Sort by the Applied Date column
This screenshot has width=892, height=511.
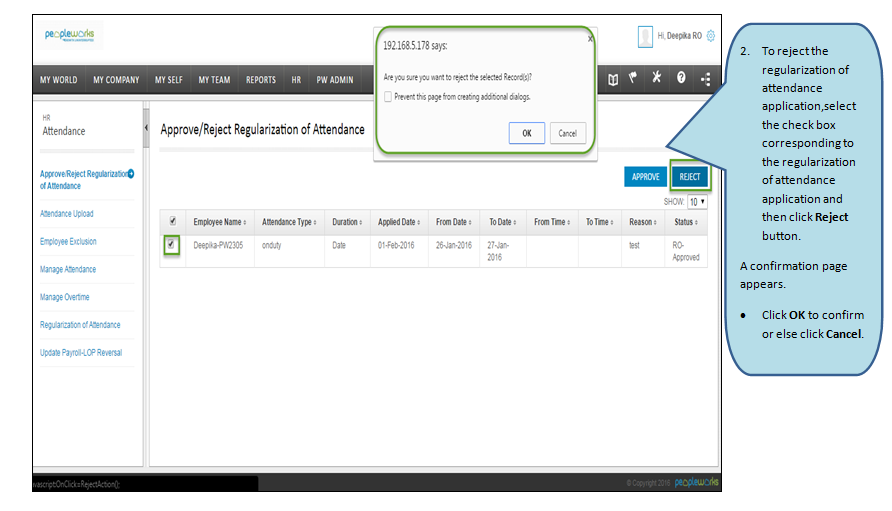click(x=399, y=222)
